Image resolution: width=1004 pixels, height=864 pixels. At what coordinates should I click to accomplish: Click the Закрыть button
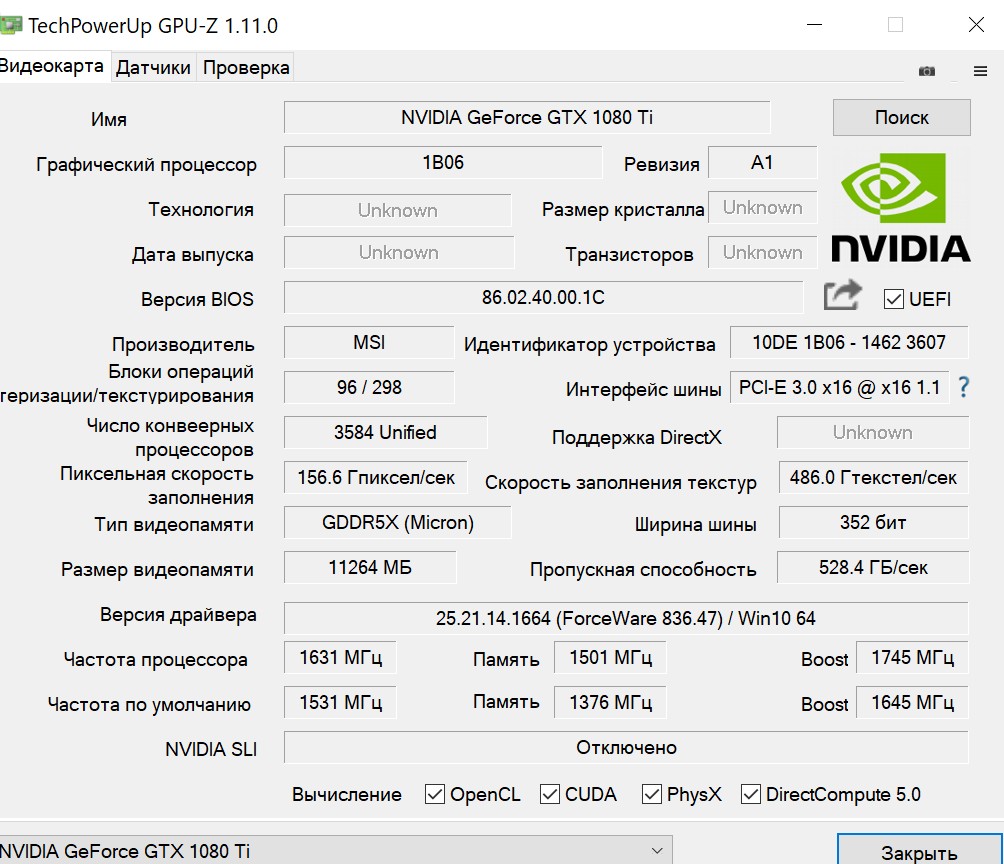pyautogui.click(x=919, y=853)
